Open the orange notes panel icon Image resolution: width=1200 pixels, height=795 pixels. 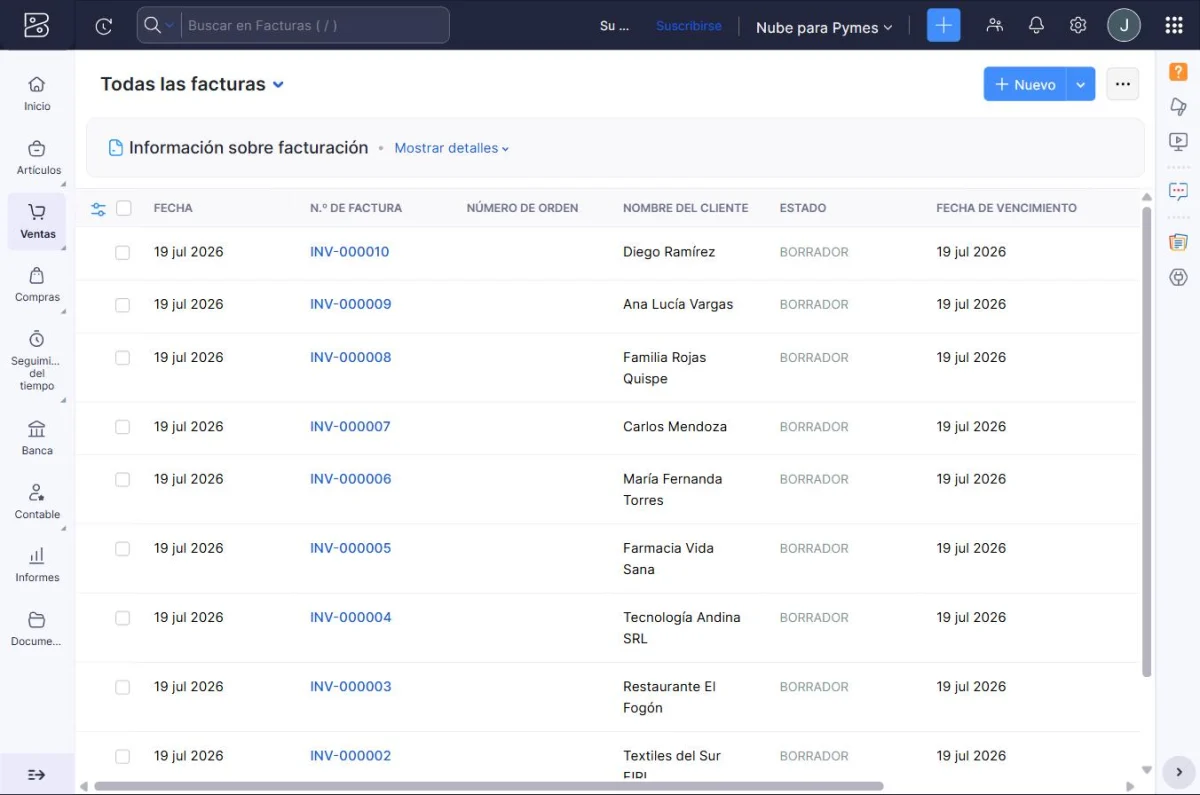1178,242
